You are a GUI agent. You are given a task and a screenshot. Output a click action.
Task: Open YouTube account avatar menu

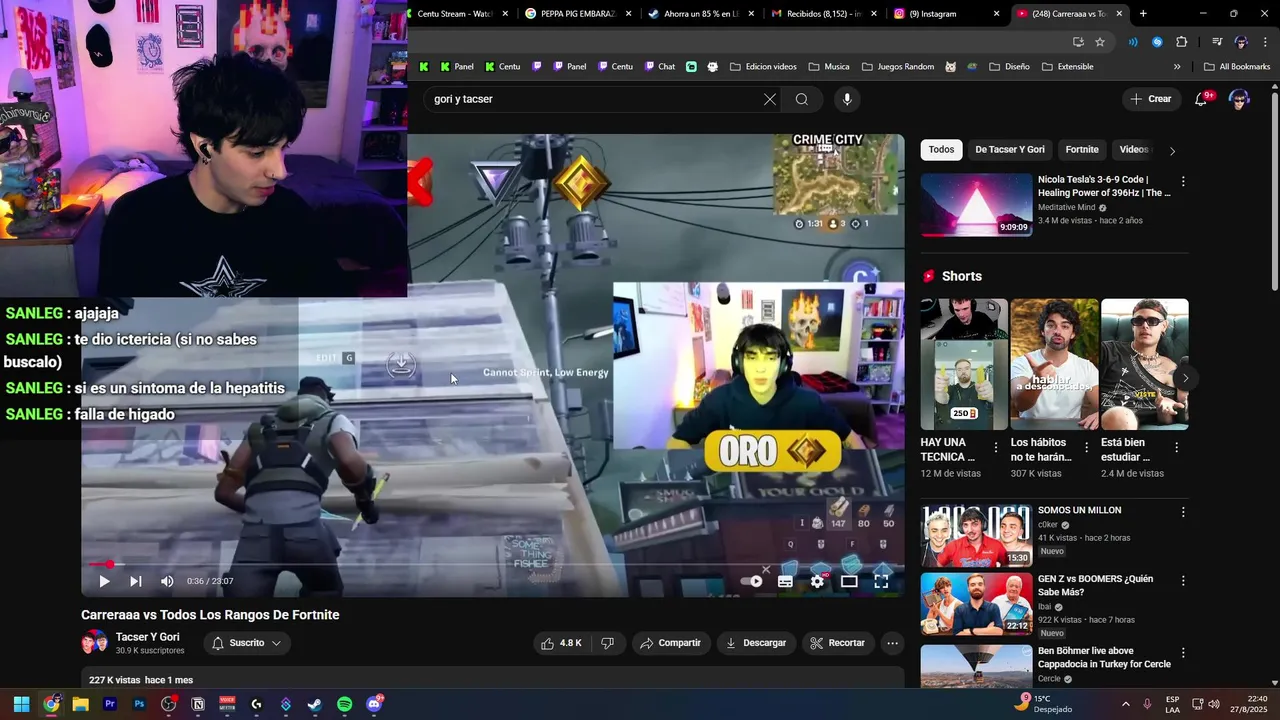1239,99
